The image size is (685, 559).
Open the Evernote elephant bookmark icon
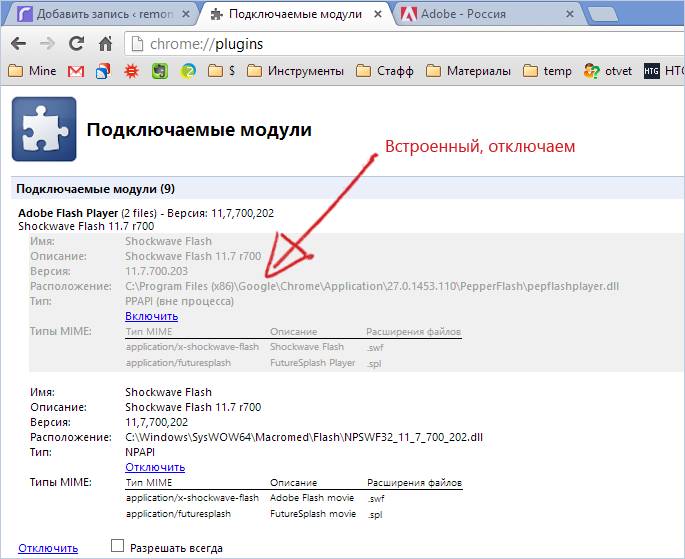tap(159, 71)
